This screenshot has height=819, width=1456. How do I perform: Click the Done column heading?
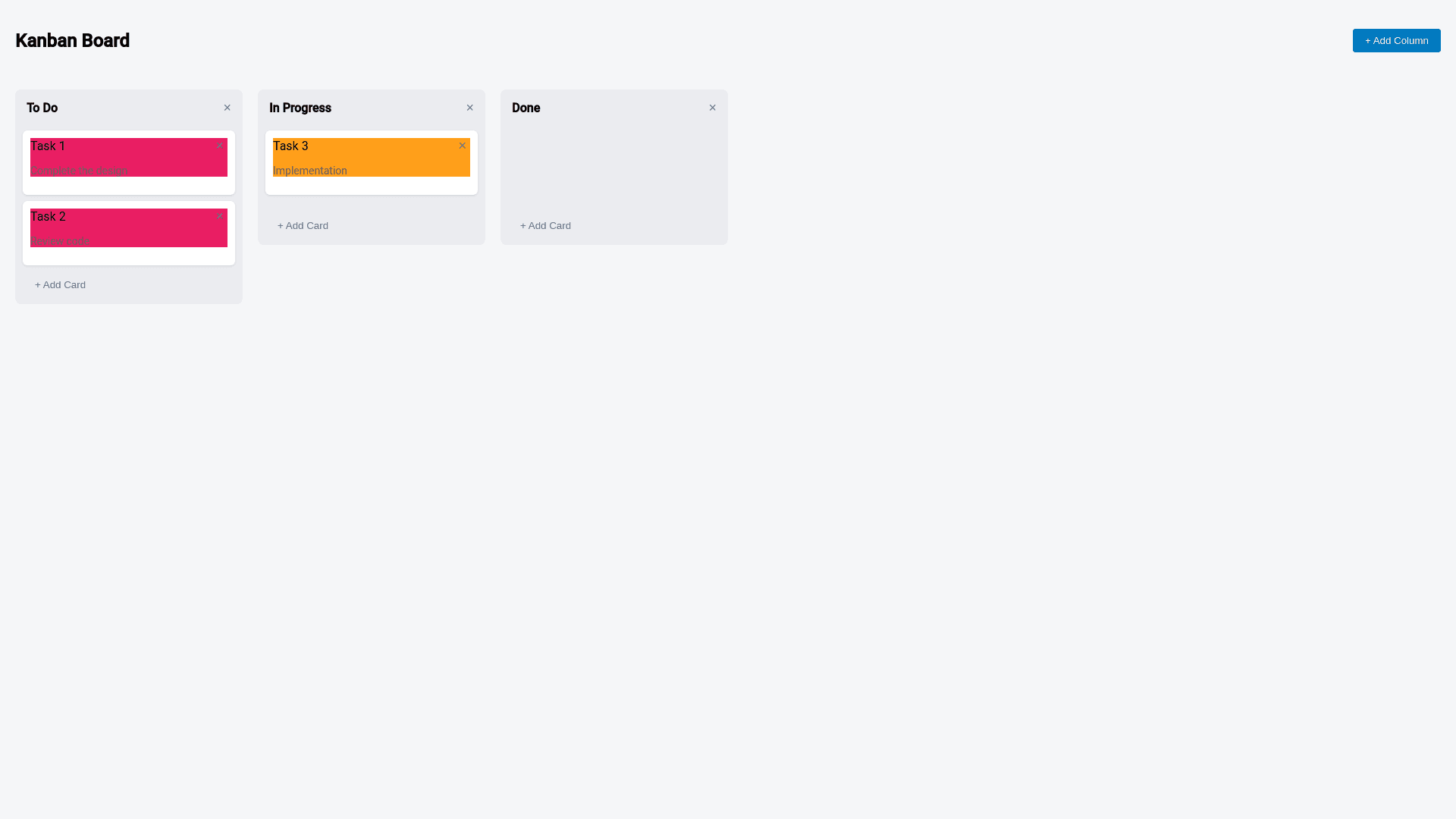pos(526,108)
